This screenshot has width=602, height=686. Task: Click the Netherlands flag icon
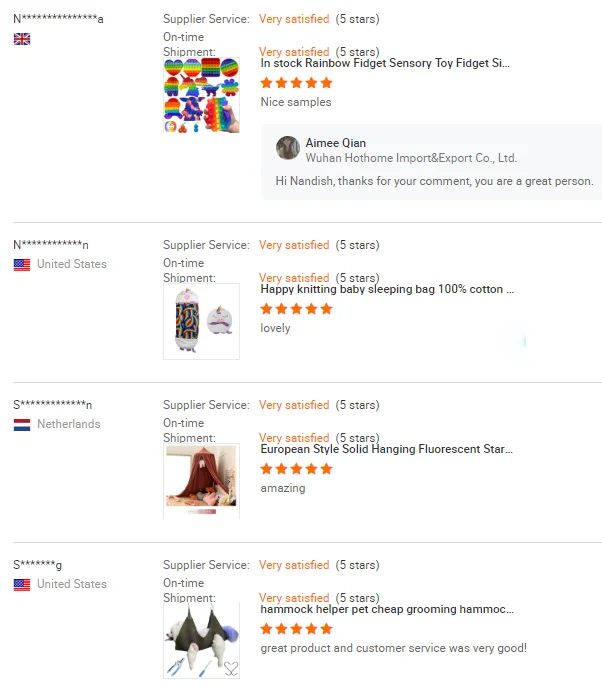point(22,425)
